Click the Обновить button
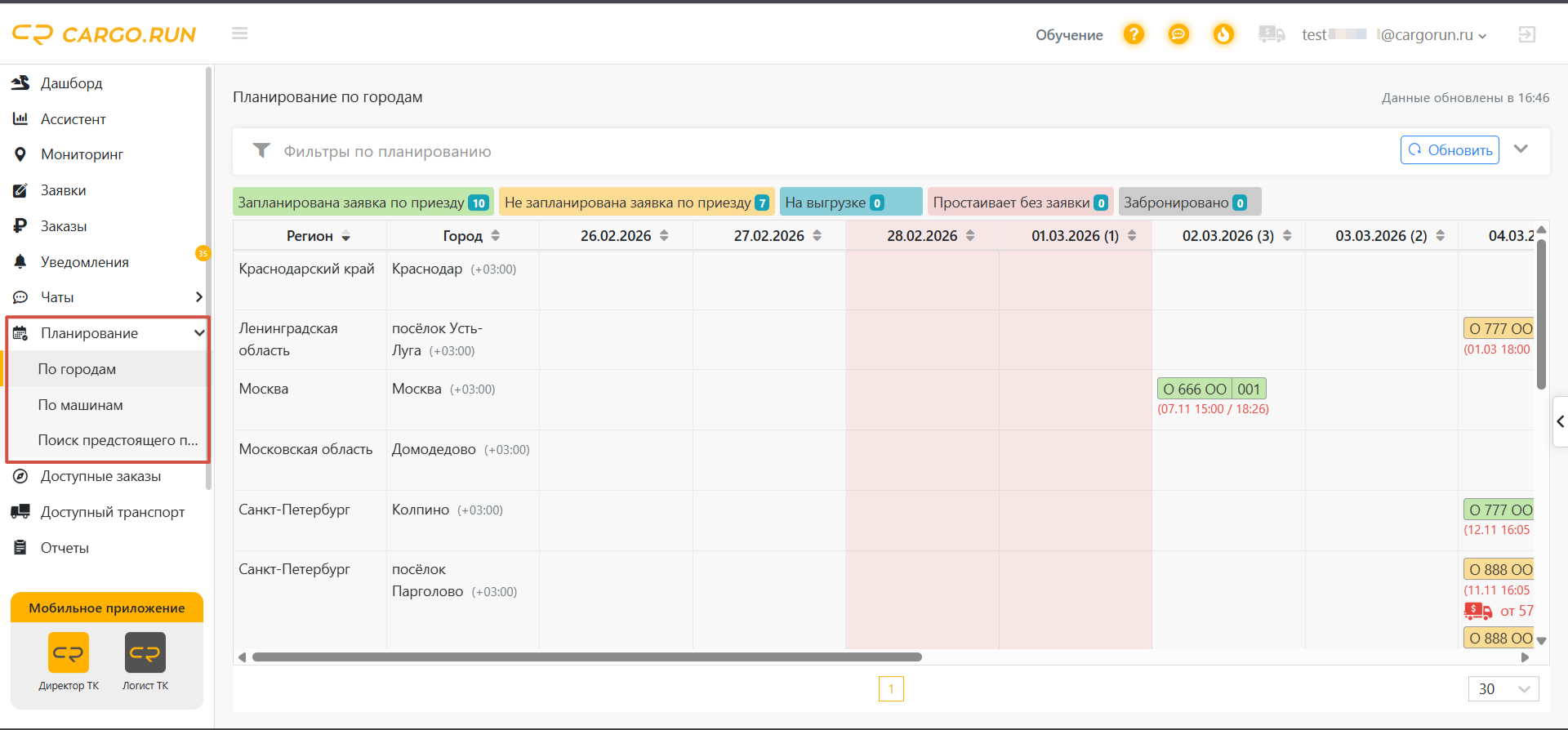Viewport: 1568px width, 730px height. [x=1450, y=150]
